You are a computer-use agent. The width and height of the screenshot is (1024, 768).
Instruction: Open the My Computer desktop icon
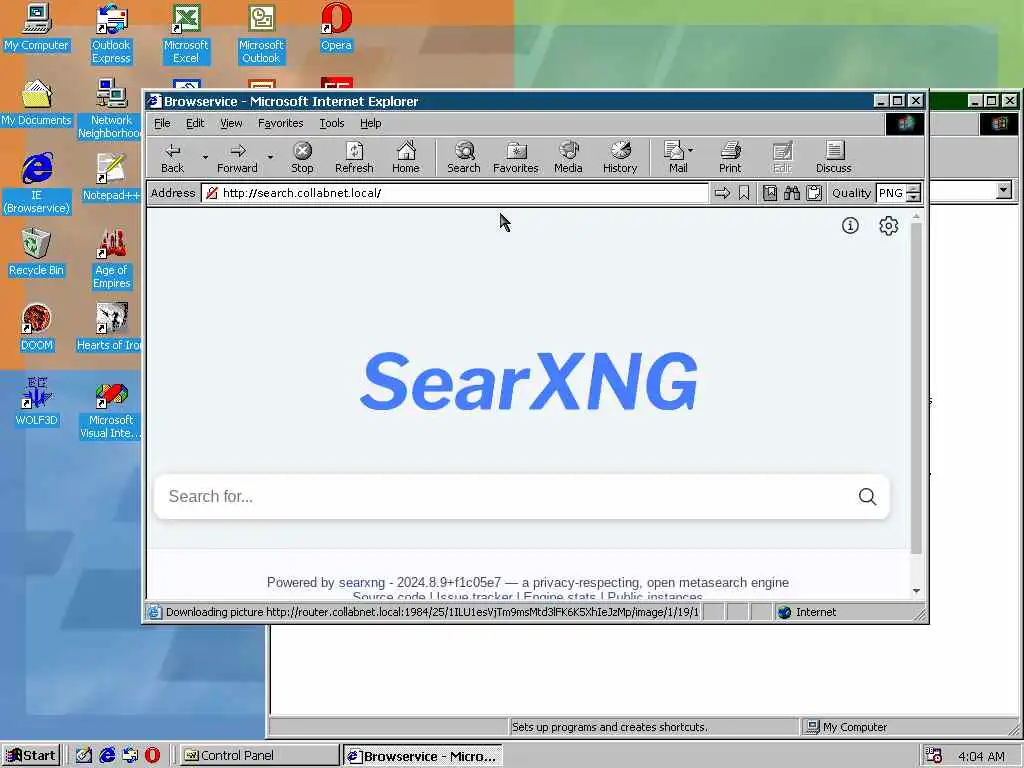(37, 27)
